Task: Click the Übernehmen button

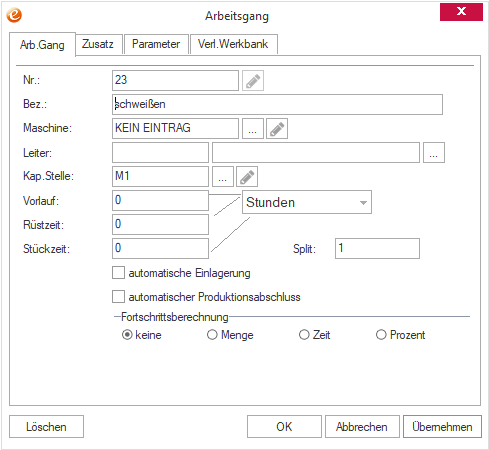Action: pyautogui.click(x=442, y=426)
